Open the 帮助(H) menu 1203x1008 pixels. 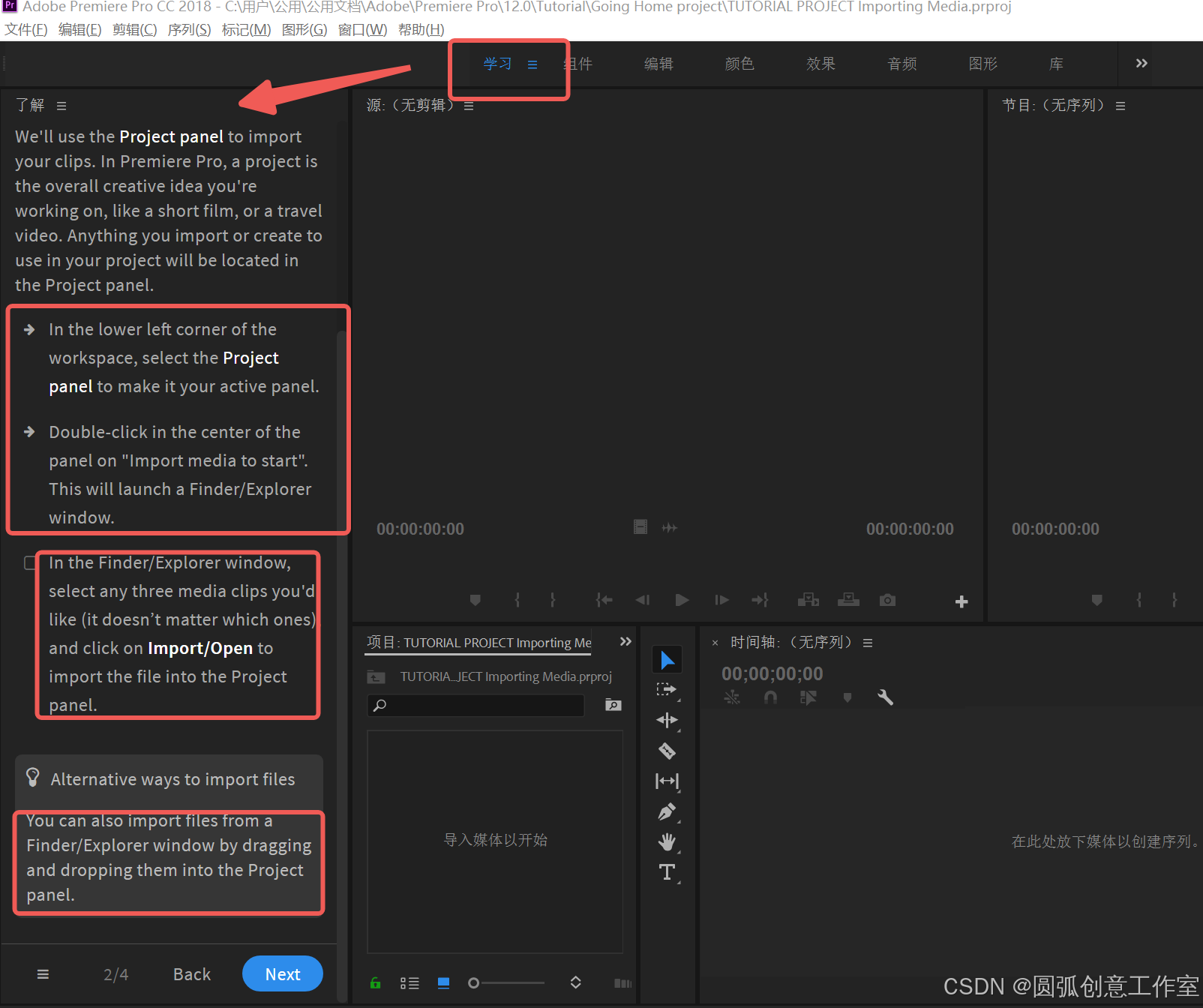coord(421,30)
